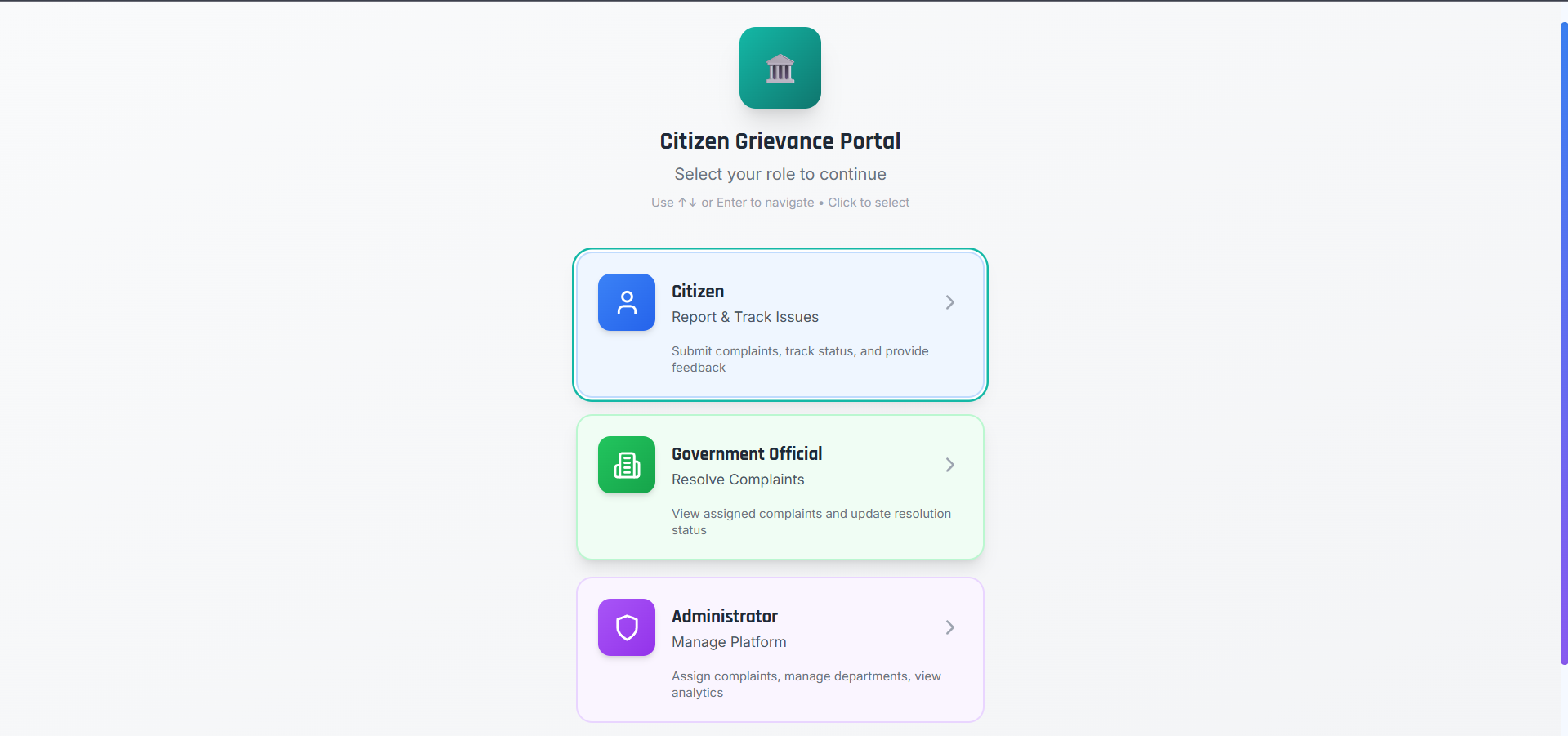Choose the Administrator role title
This screenshot has height=736, width=1568.
725,617
